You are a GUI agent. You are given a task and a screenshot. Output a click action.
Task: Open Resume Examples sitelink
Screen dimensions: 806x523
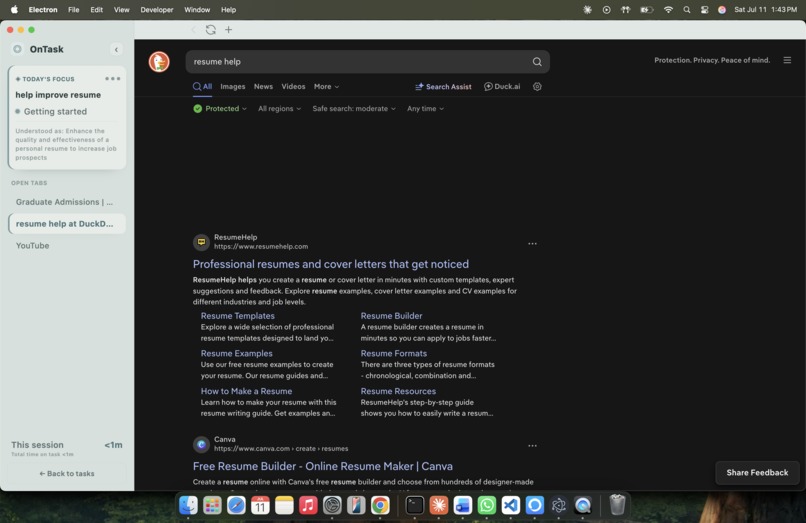(236, 353)
